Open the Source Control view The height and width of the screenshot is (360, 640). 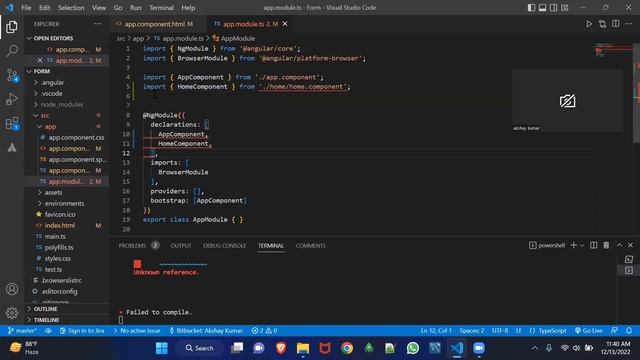coord(12,75)
